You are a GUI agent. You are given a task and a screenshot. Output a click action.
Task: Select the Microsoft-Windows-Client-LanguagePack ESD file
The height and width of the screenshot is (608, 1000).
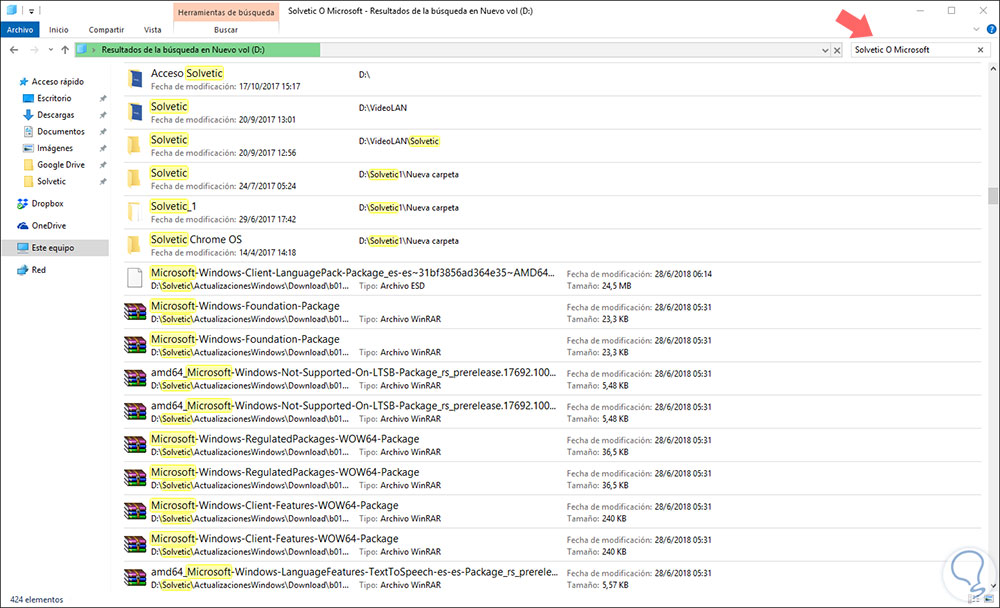pyautogui.click(x=552, y=278)
